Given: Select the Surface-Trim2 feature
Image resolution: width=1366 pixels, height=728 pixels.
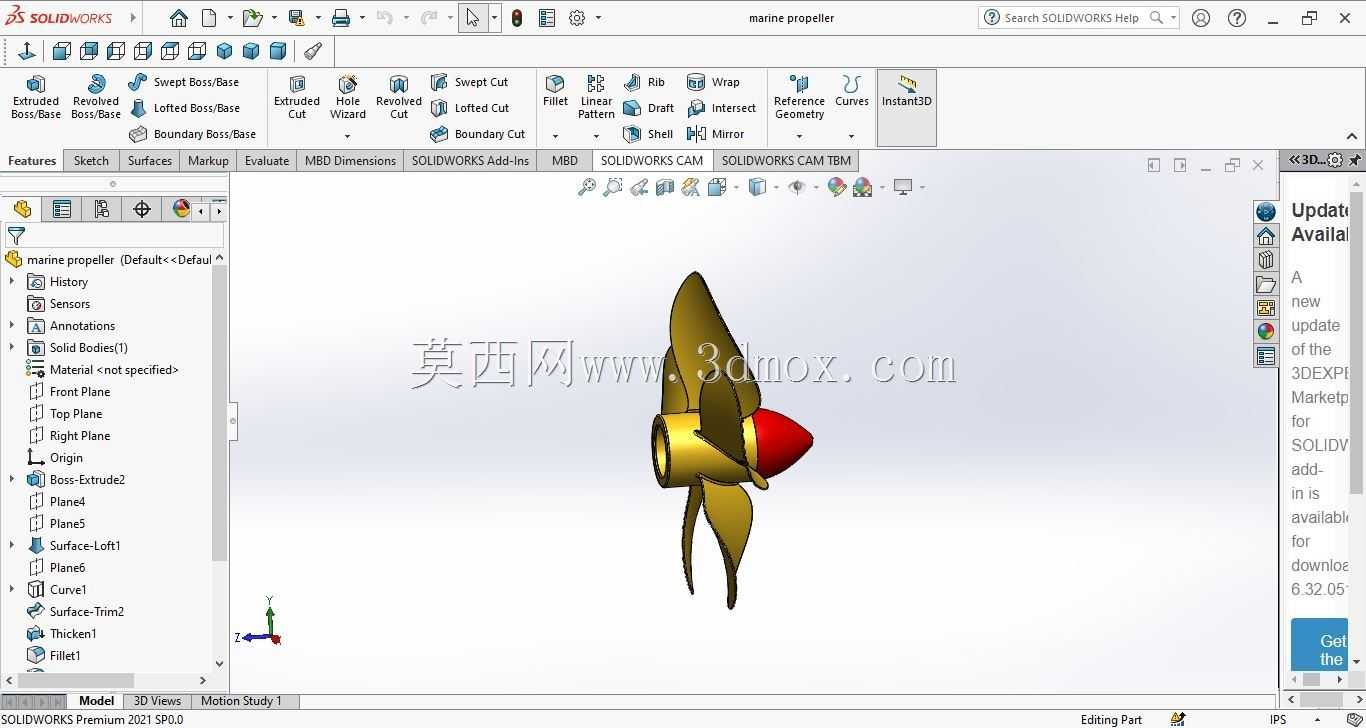Looking at the screenshot, I should (87, 612).
